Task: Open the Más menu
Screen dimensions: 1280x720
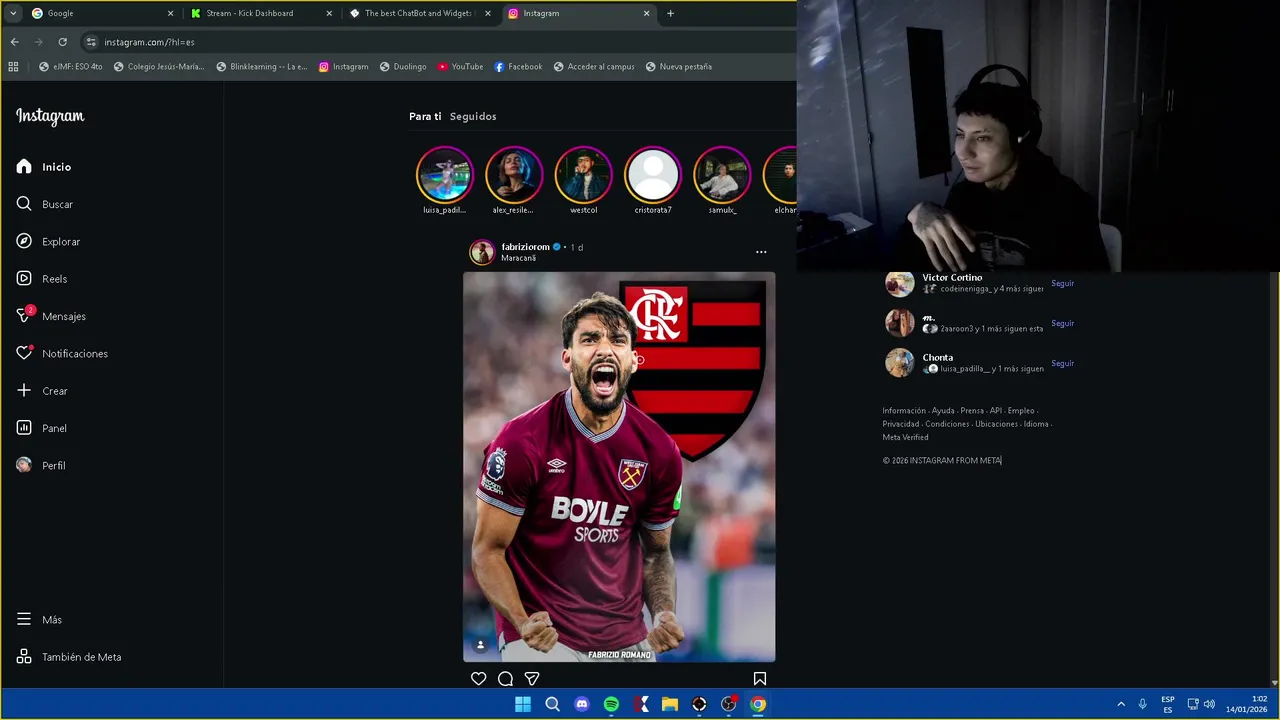Action: [39, 620]
